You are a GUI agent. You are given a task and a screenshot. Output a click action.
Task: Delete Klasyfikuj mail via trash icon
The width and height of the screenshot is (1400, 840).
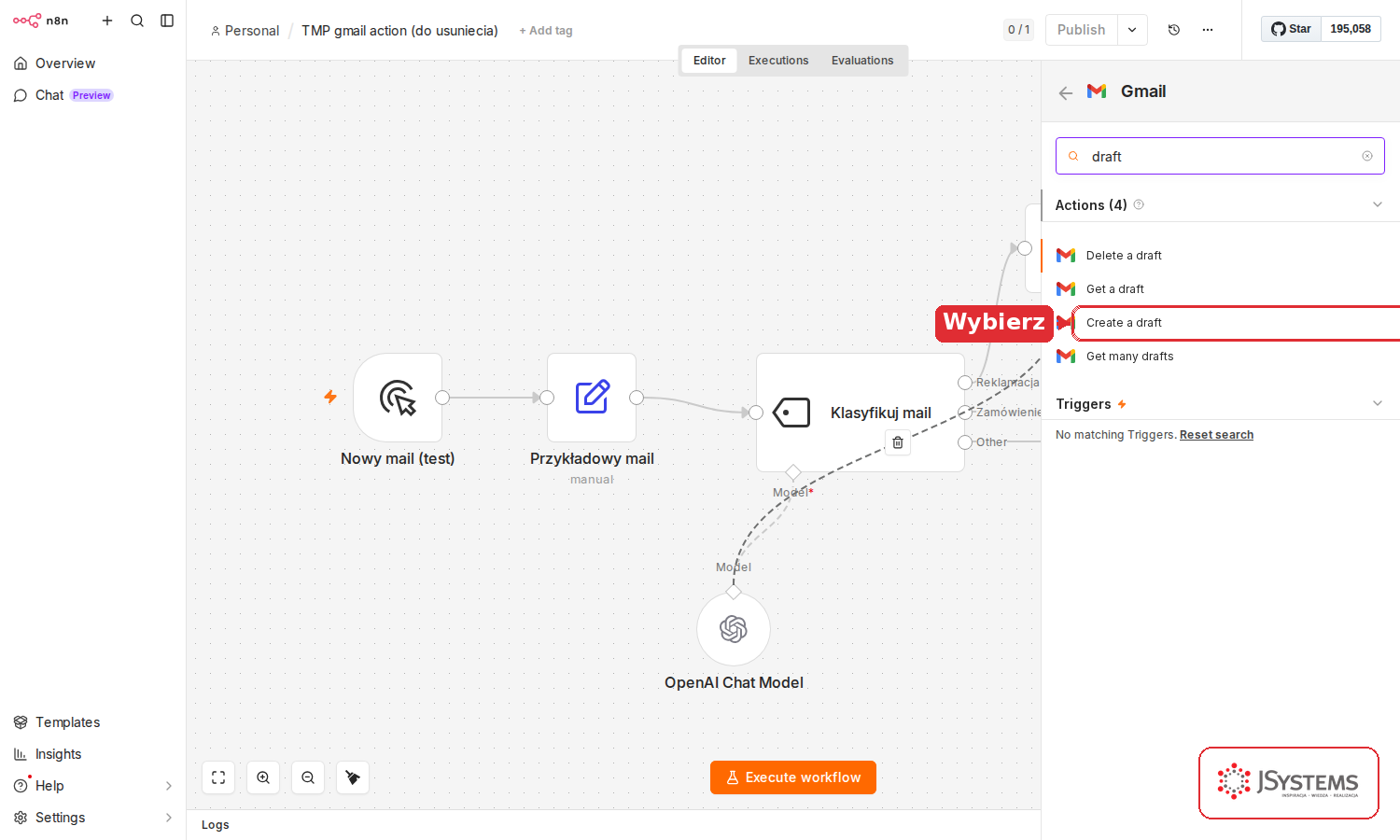[x=898, y=442]
